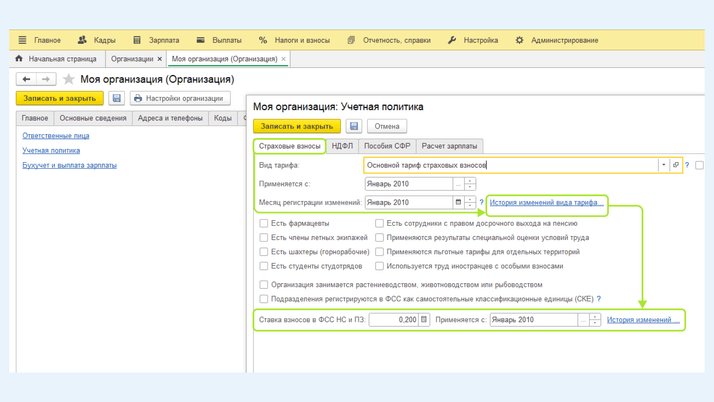The height and width of the screenshot is (402, 714).
Task: Switch to the НДФЛ tab
Action: pos(342,146)
